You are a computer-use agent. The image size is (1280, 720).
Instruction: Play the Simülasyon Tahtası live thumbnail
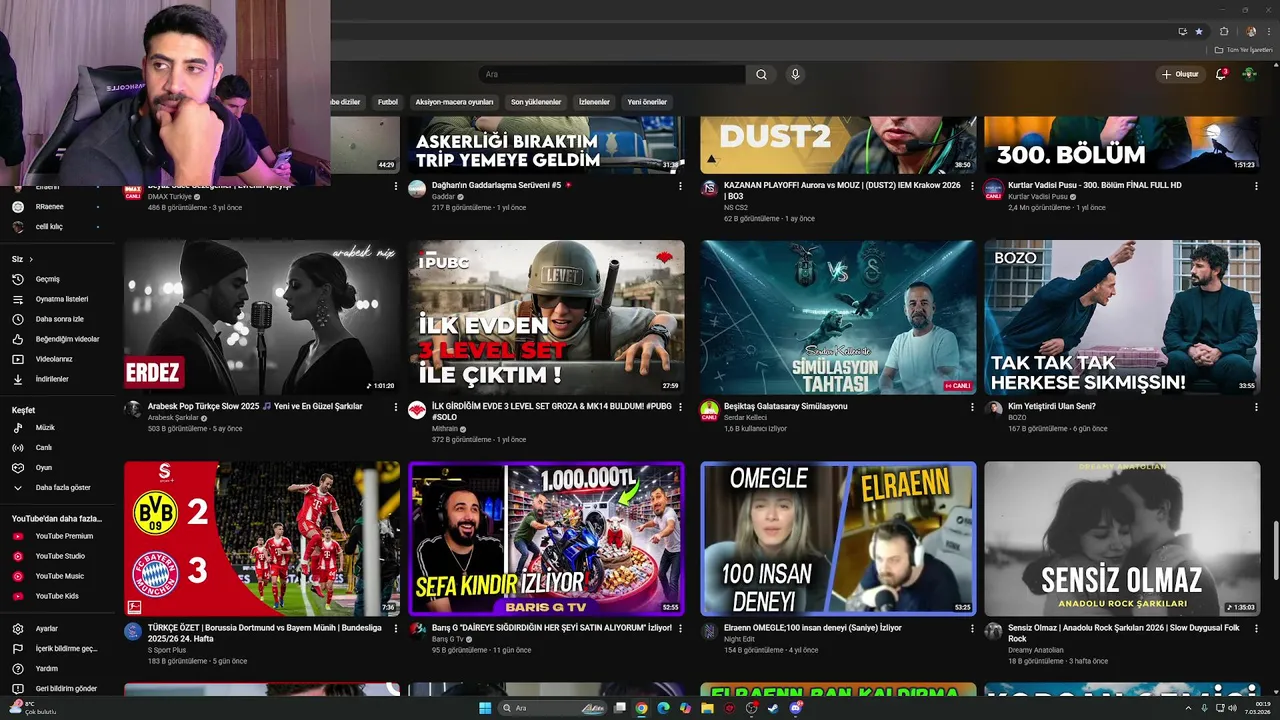[x=838, y=317]
